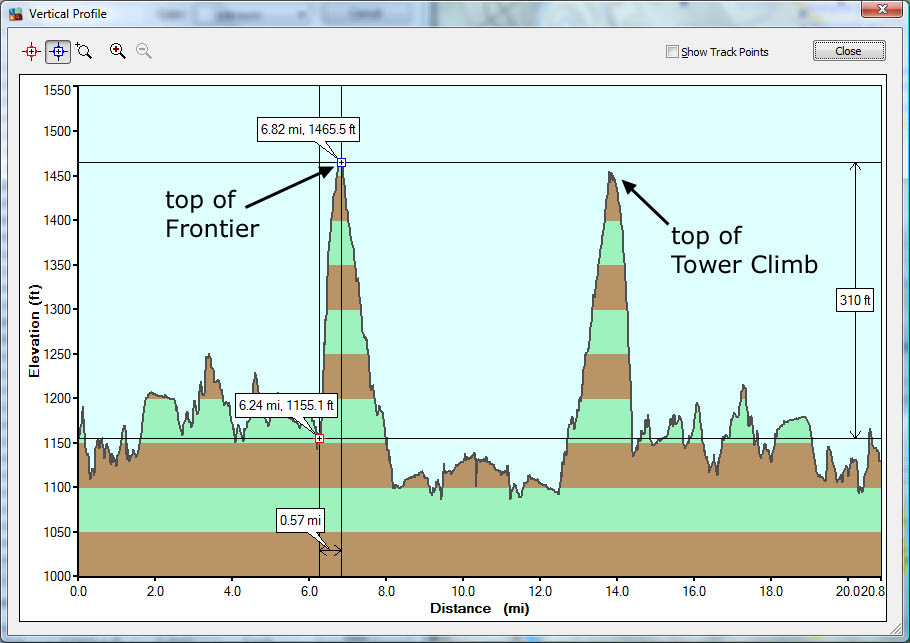Click the Distance (mi) axis title

coord(479,608)
